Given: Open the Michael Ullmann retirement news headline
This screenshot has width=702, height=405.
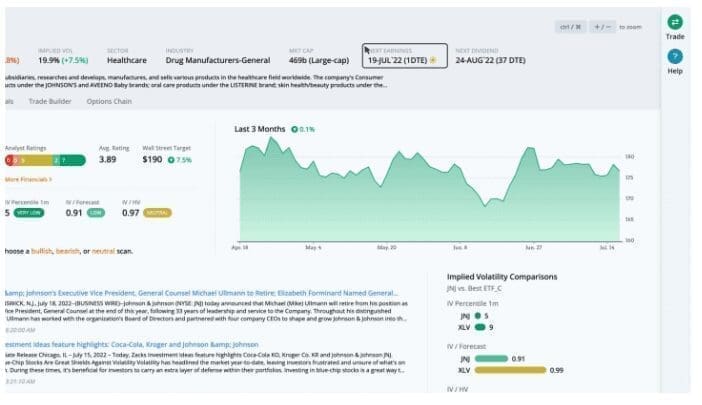Looking at the screenshot, I should point(200,283).
